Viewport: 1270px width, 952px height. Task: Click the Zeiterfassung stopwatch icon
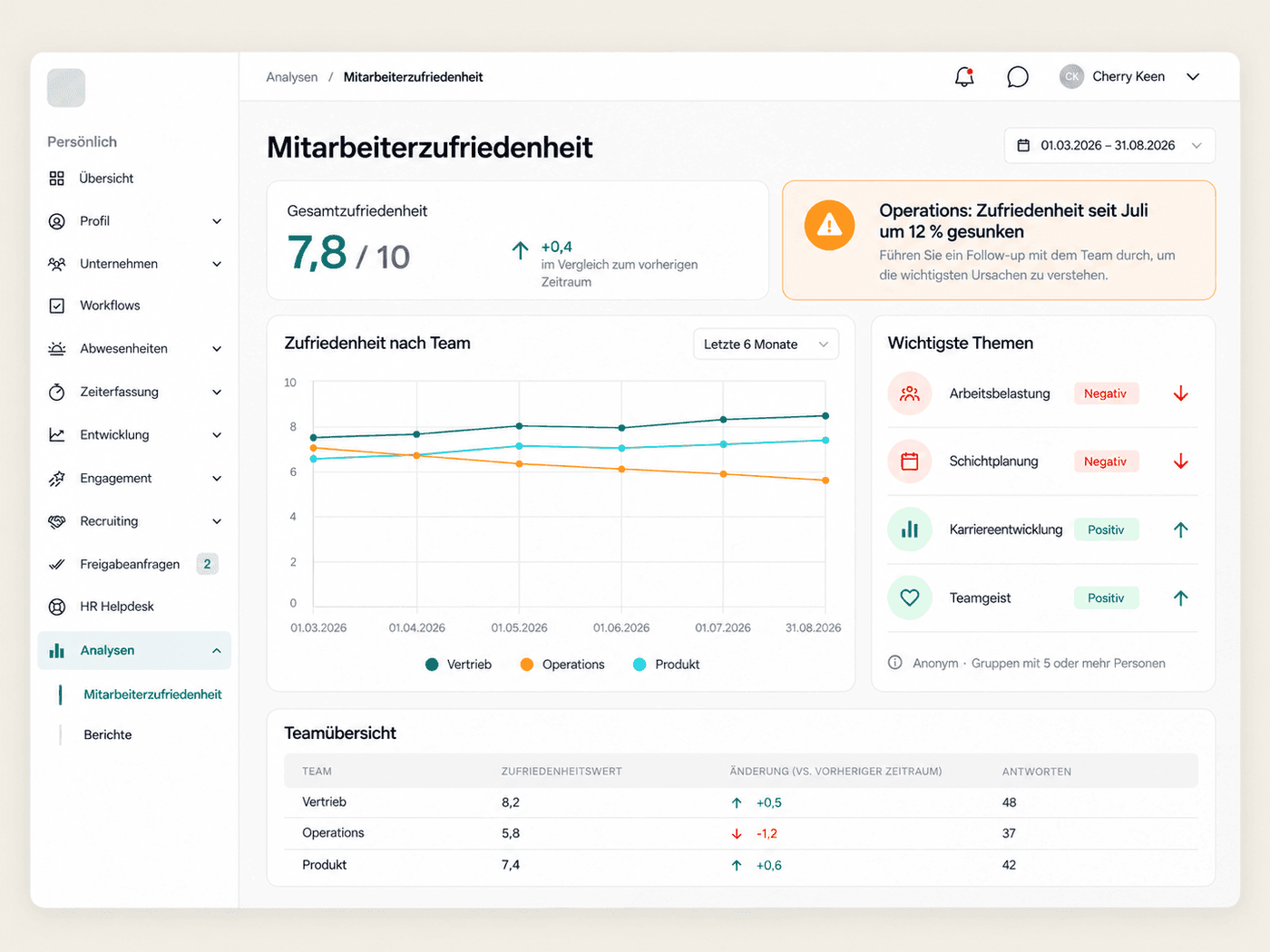pos(57,392)
